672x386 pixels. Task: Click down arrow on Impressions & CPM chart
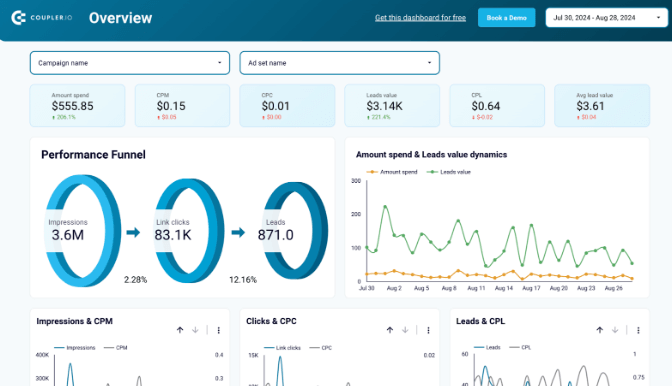(195, 330)
